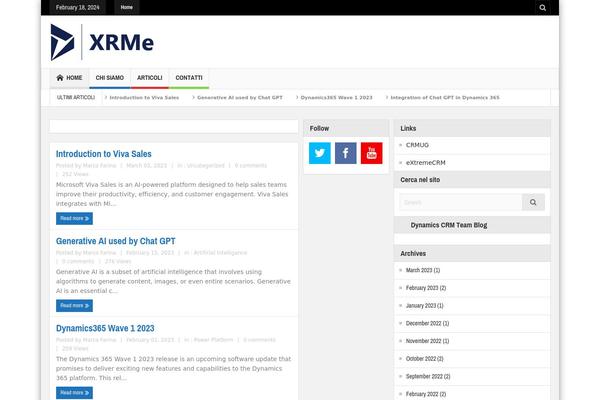Click ticker link Generative AI used by Chat GPT
Screen dimensions: 600x400
coord(240,98)
